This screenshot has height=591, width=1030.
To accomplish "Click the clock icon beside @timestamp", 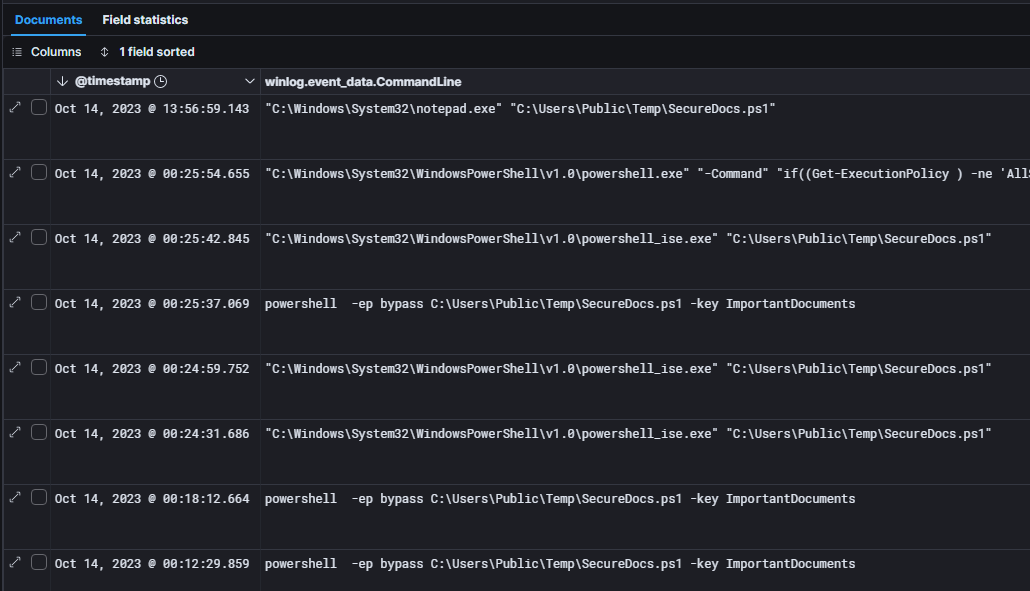I will click(161, 81).
